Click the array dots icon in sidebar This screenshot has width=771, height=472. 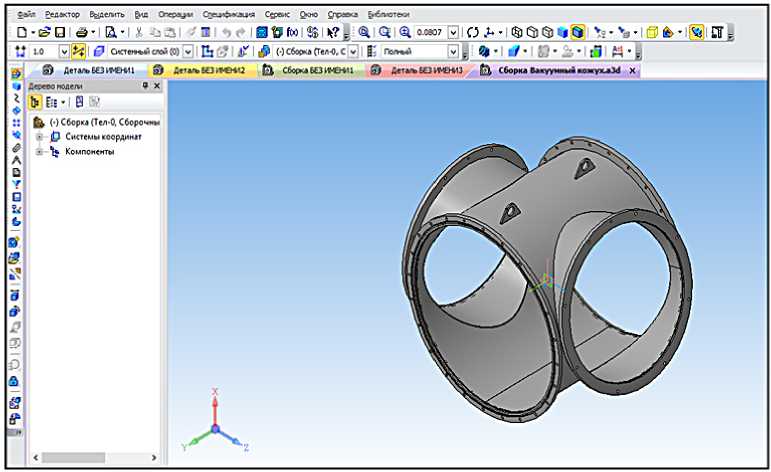click(16, 122)
